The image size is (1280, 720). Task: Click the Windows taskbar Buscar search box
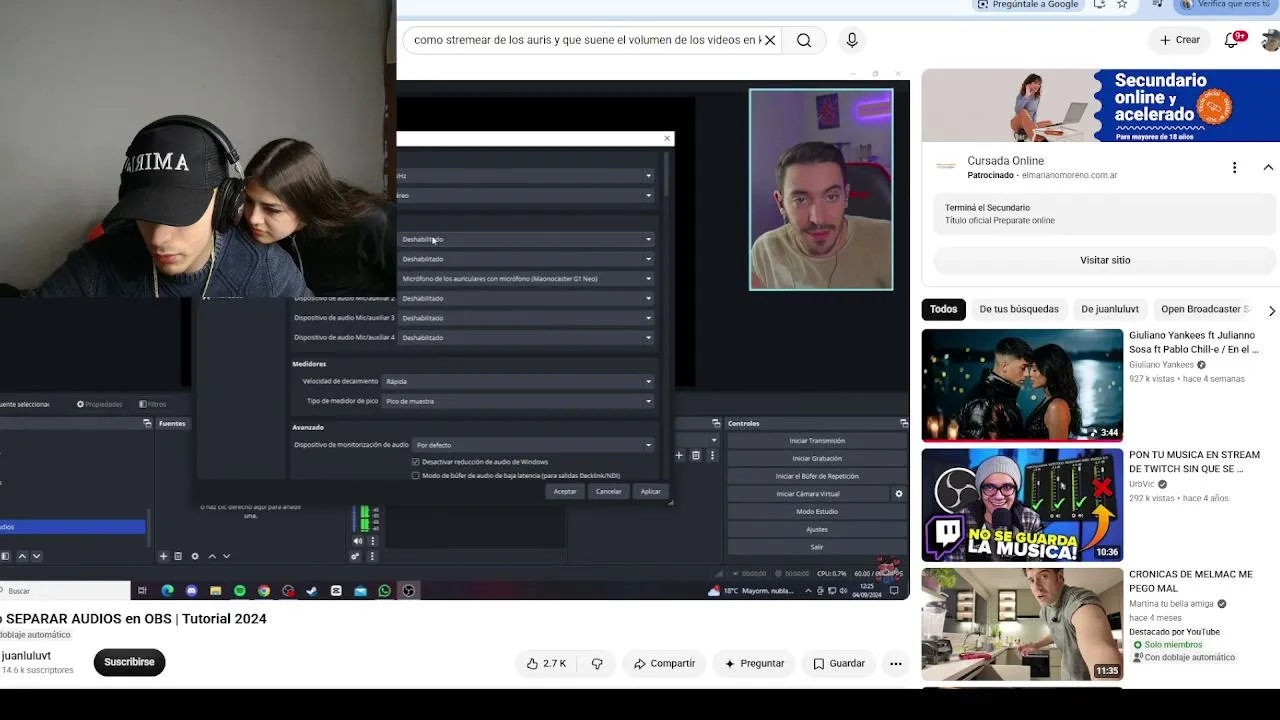click(65, 591)
